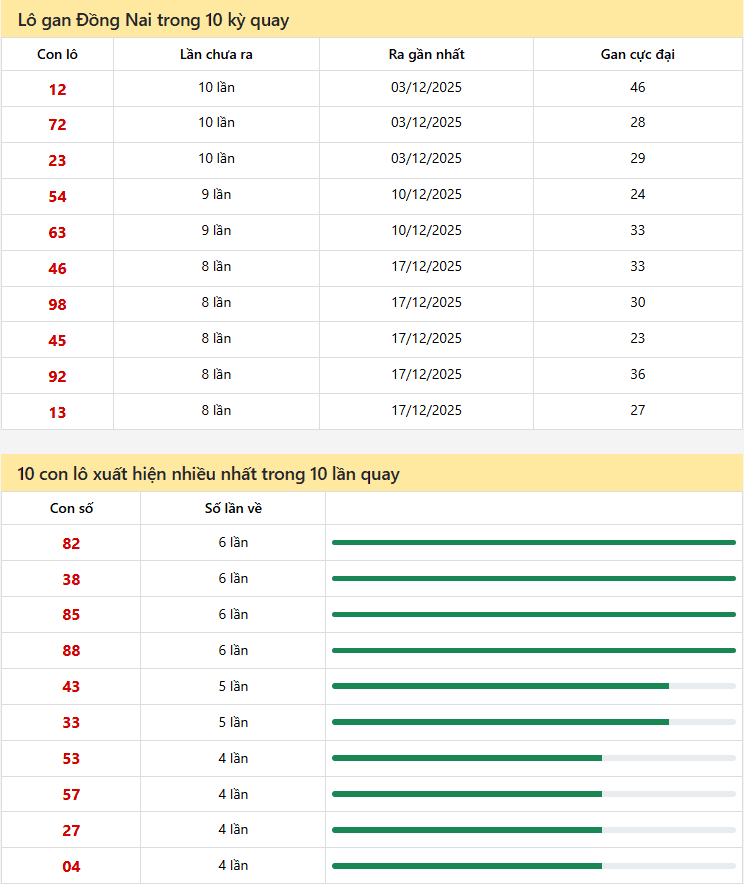This screenshot has height=884, width=744.
Task: Click the 'Lần chưa ra' column header
Action: pos(216,54)
